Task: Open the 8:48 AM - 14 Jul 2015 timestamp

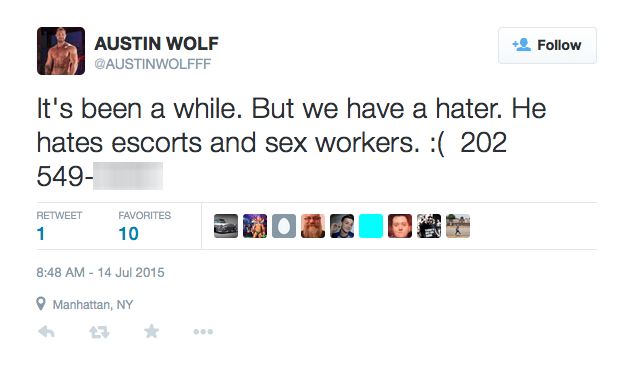Action: 100,273
